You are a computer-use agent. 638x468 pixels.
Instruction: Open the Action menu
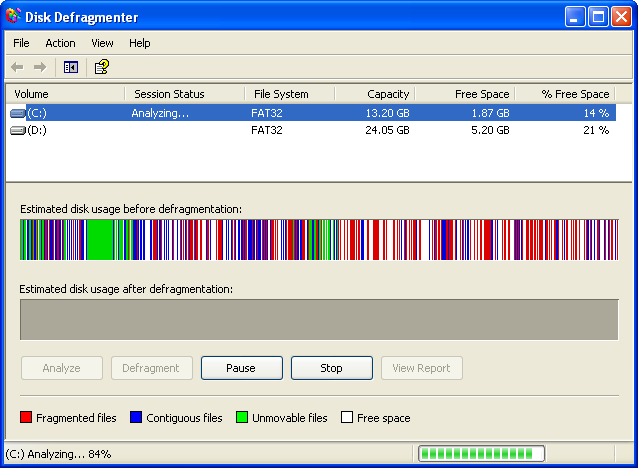[60, 43]
